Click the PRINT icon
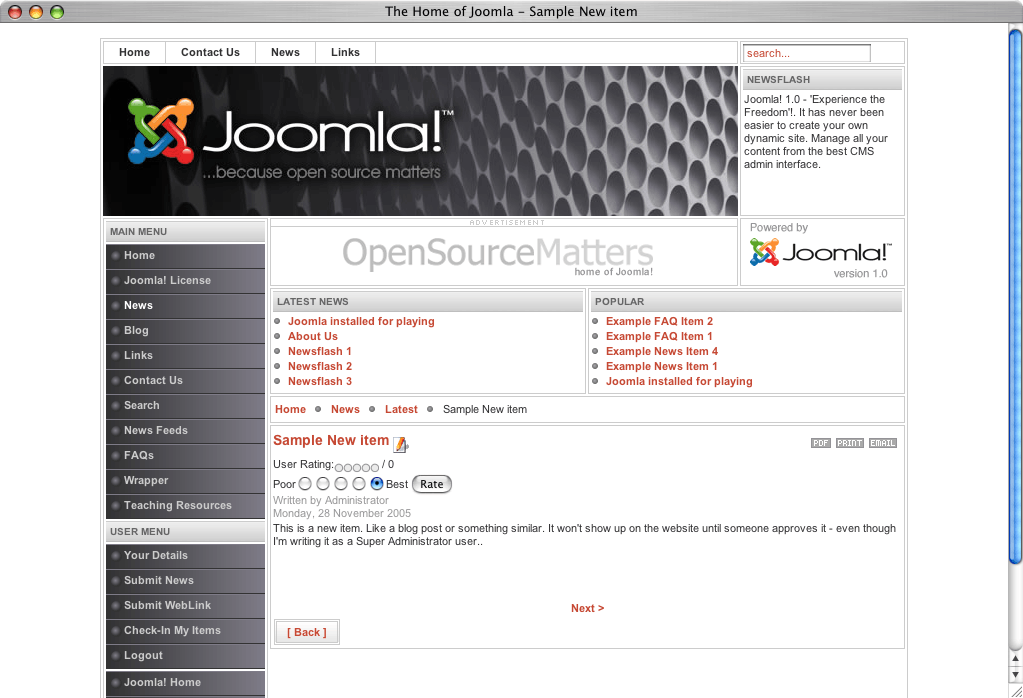This screenshot has width=1023, height=698. click(849, 443)
